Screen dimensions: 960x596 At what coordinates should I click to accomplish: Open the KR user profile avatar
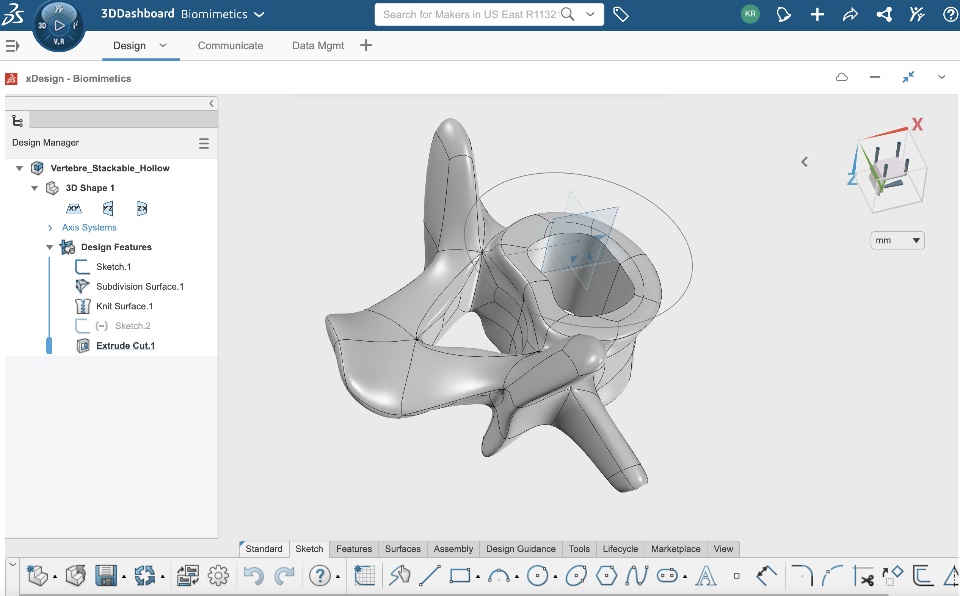coord(750,13)
